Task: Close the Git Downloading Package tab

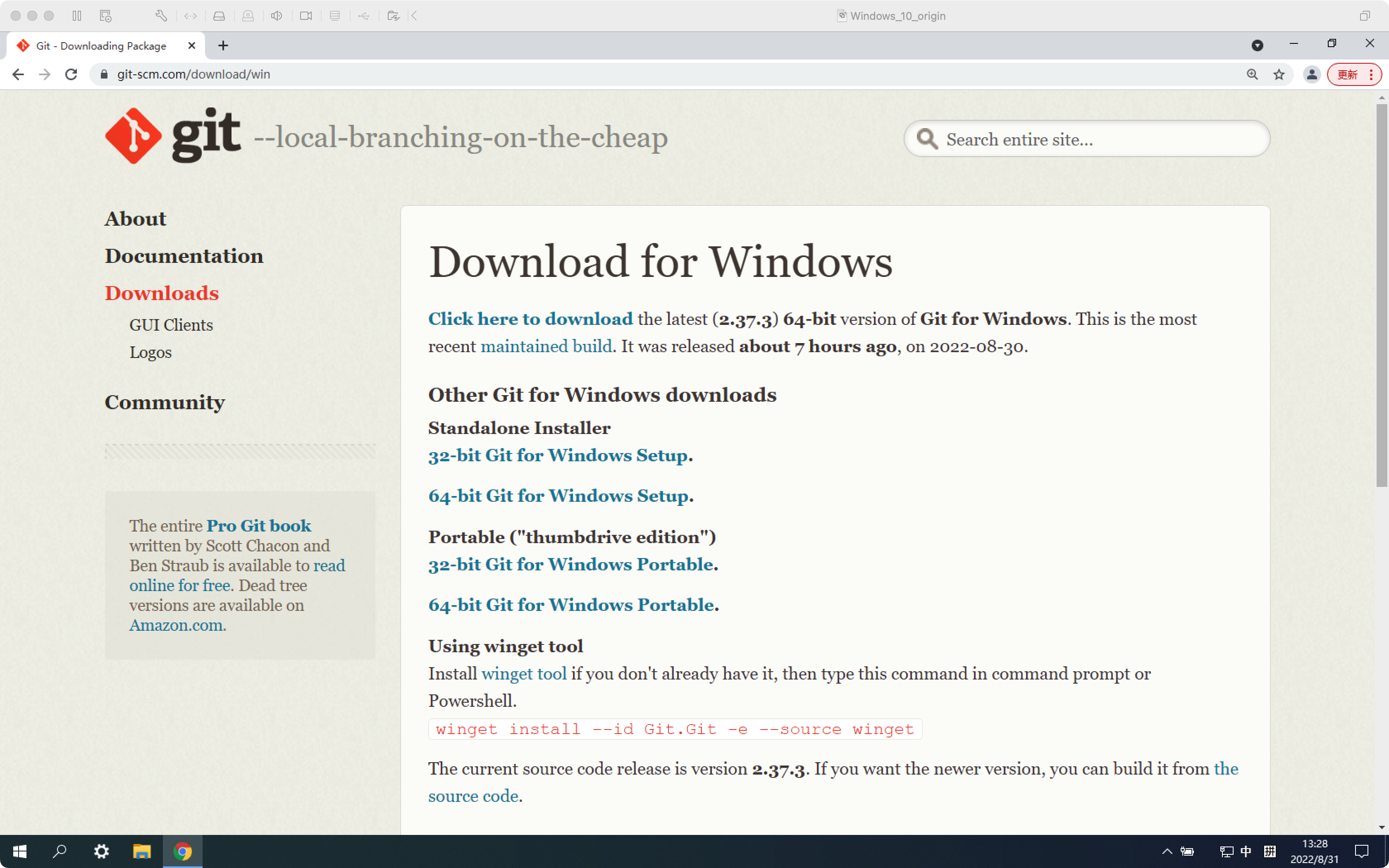Action: 192,45
